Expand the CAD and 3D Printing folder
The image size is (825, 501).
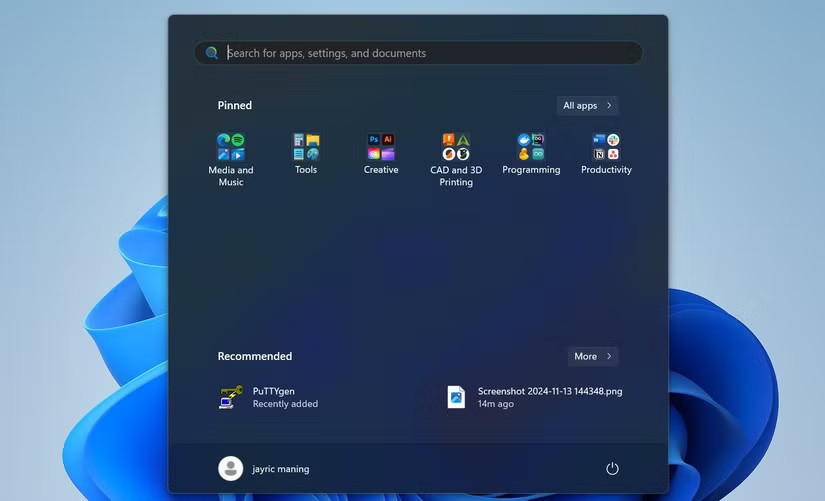[456, 148]
